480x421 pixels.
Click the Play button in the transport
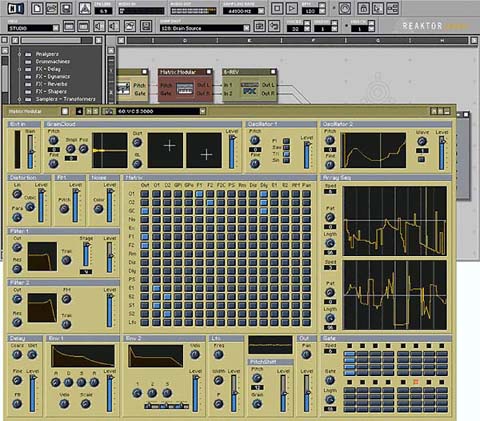[x=292, y=8]
